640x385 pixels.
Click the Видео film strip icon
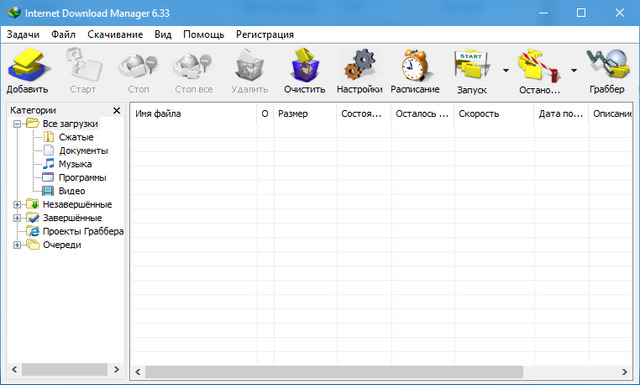[x=48, y=191]
